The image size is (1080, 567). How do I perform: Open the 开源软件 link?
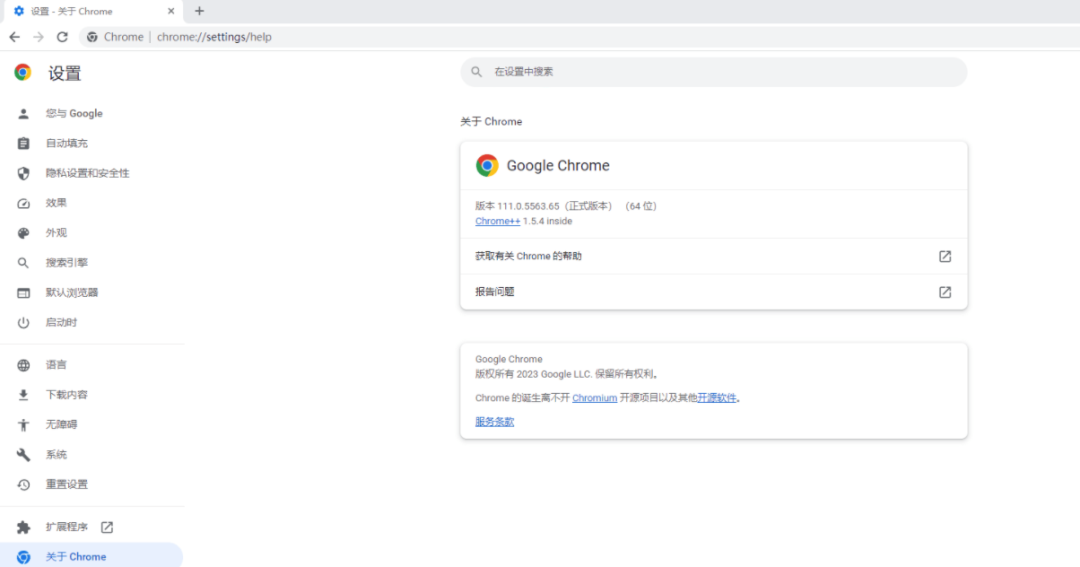click(716, 398)
